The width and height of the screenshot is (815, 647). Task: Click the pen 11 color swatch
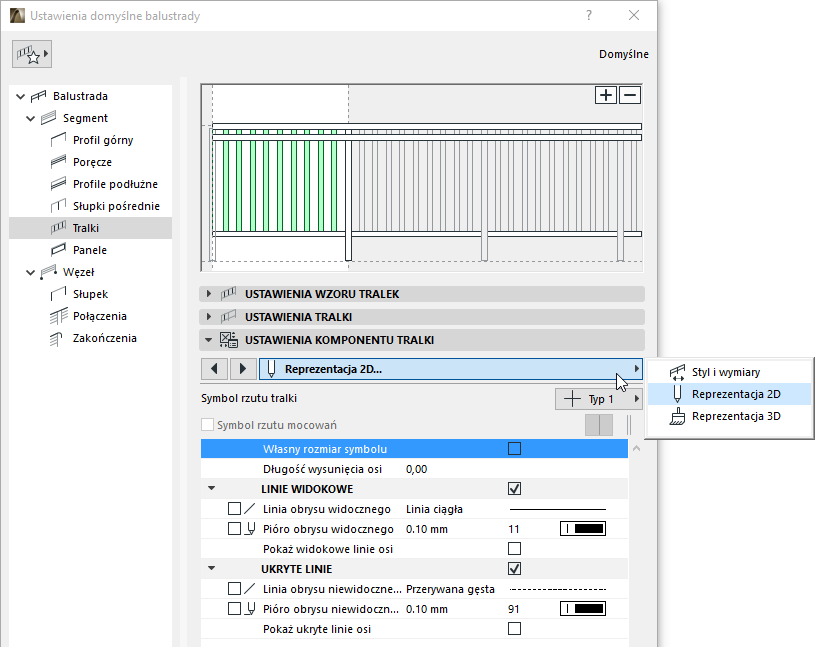point(582,528)
